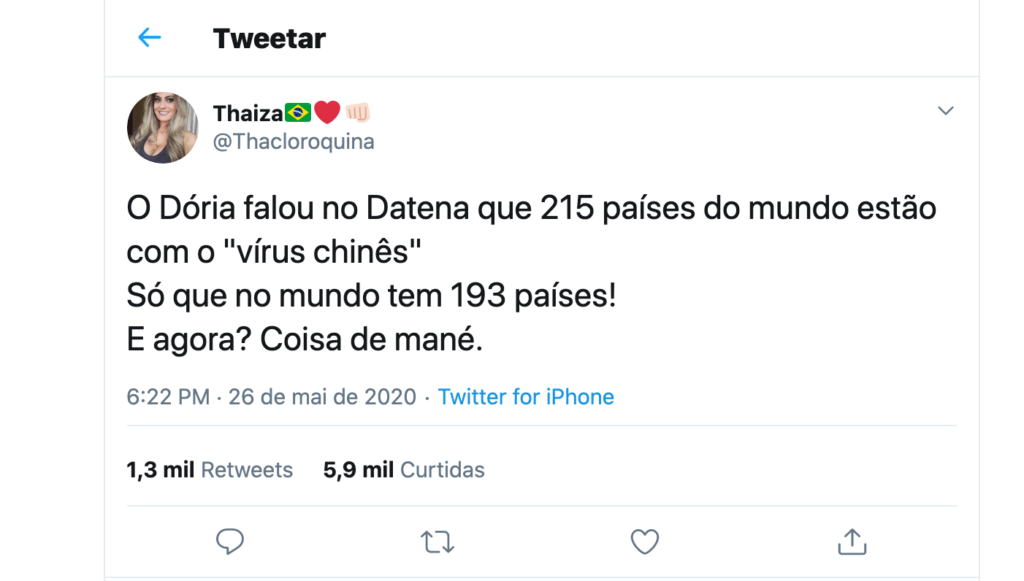The image size is (1024, 581).
Task: View the 5,9 mil Curtidas list
Action: tap(403, 469)
